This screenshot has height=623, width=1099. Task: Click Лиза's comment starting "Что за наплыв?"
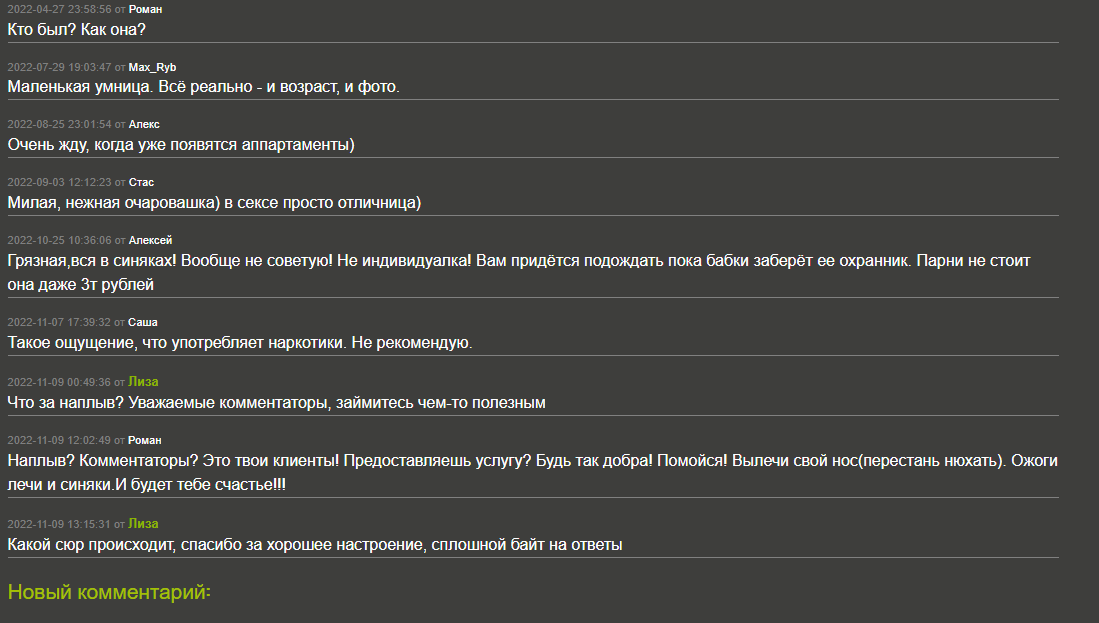276,403
